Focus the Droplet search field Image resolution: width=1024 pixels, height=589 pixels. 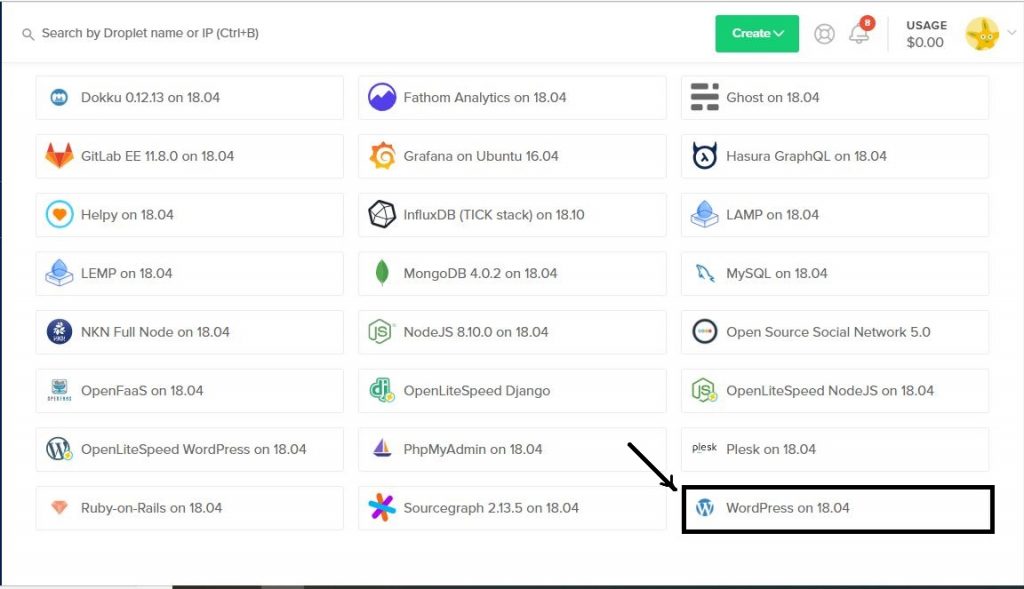coord(150,33)
